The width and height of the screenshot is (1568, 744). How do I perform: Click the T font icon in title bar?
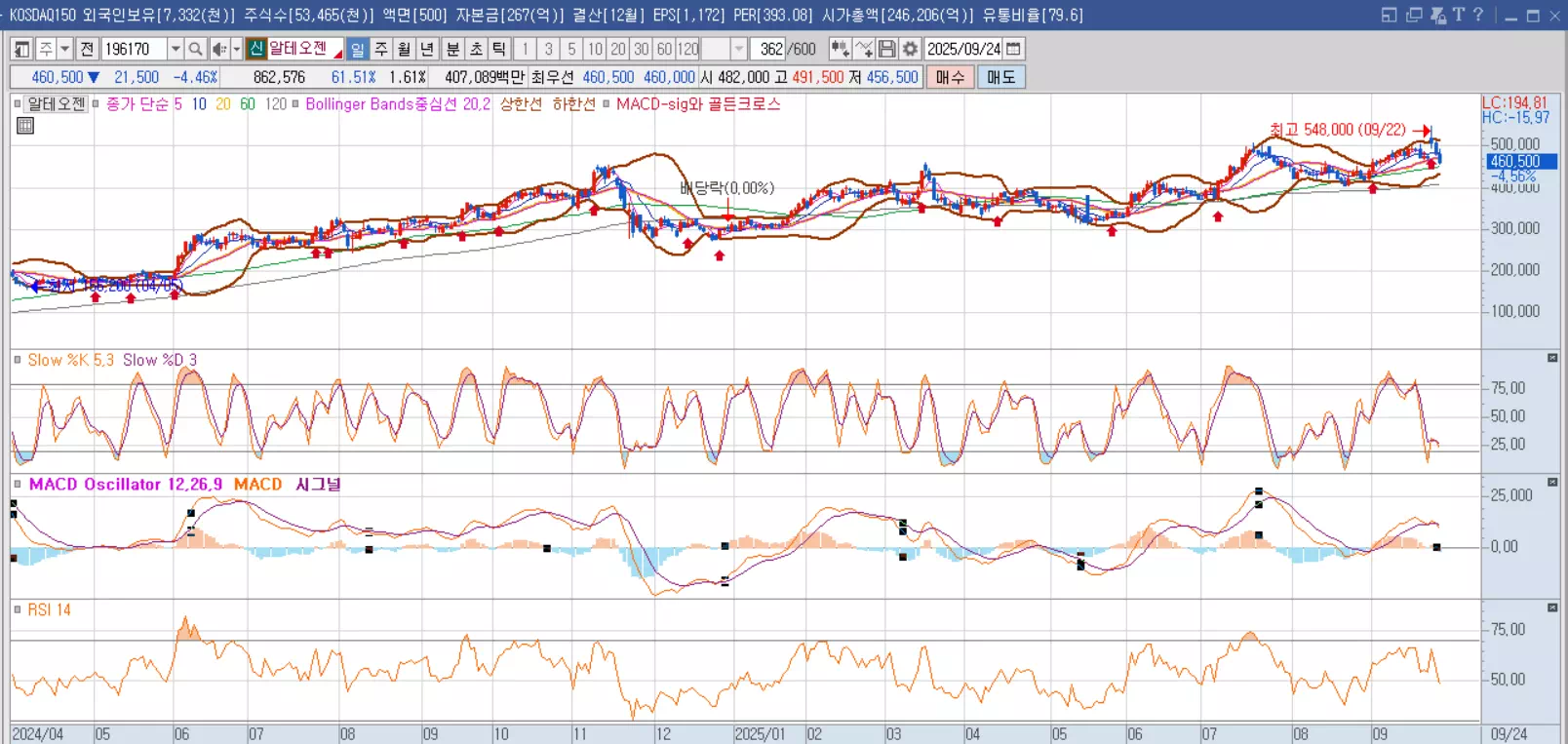(x=1459, y=15)
